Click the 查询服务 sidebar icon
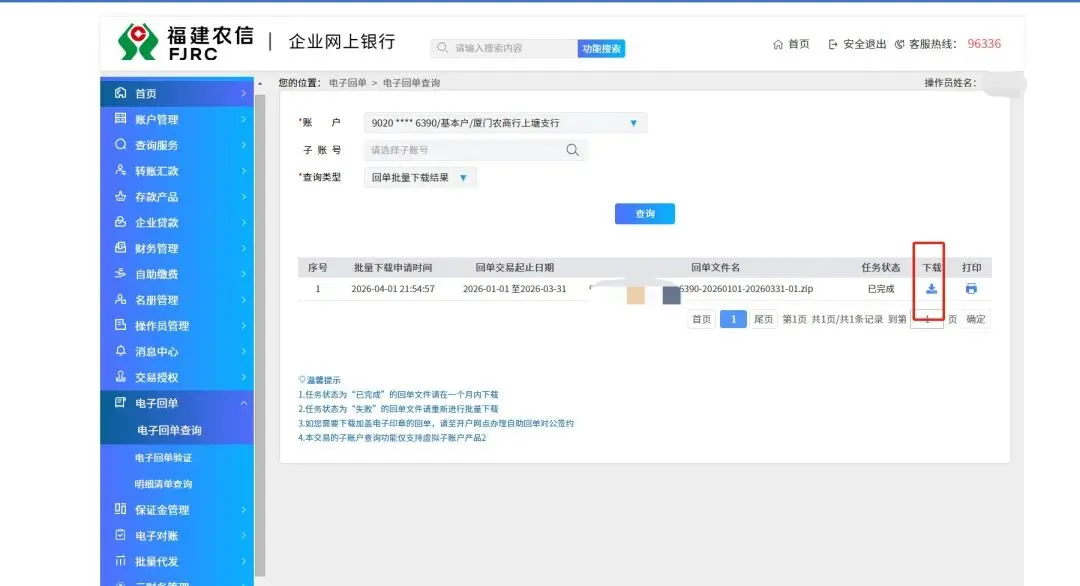 click(x=121, y=145)
